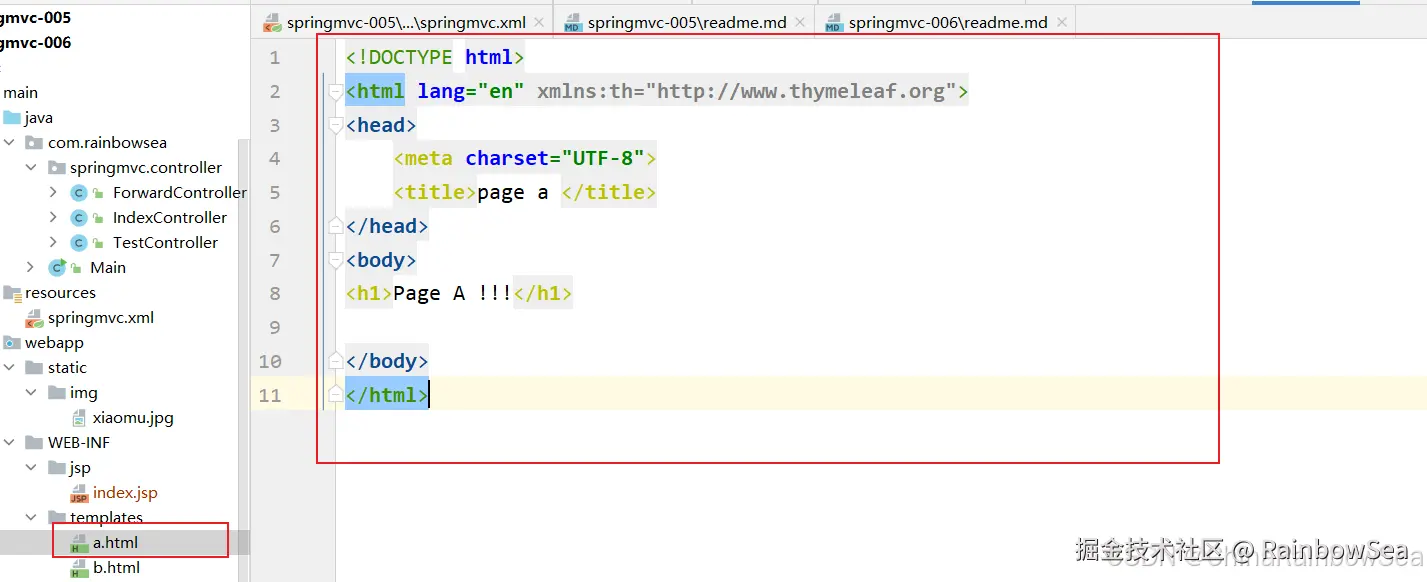The height and width of the screenshot is (582, 1427).
Task: Click the IndexController class icon
Action: (x=79, y=217)
